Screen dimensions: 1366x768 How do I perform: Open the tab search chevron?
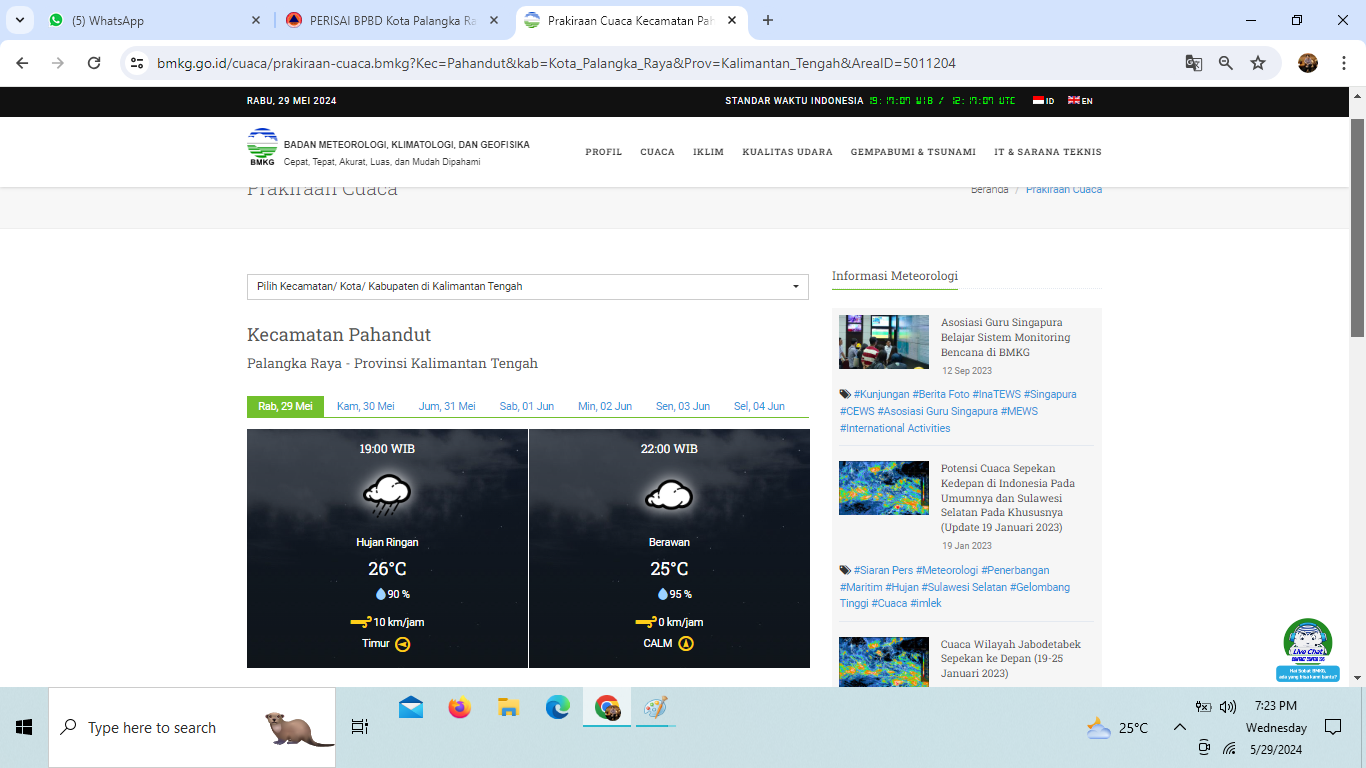(x=19, y=20)
